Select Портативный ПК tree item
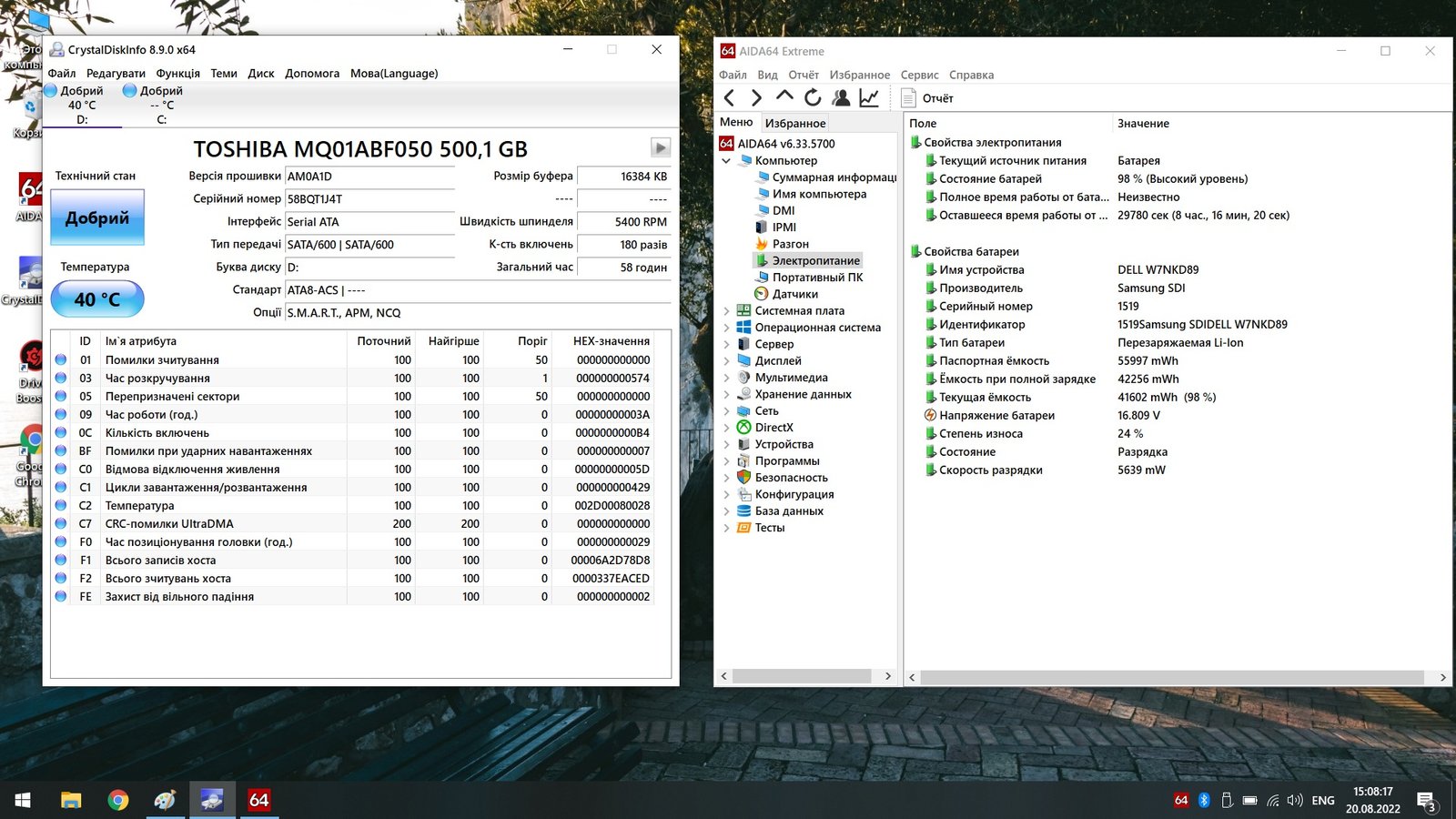Image resolution: width=1456 pixels, height=819 pixels. click(x=809, y=278)
